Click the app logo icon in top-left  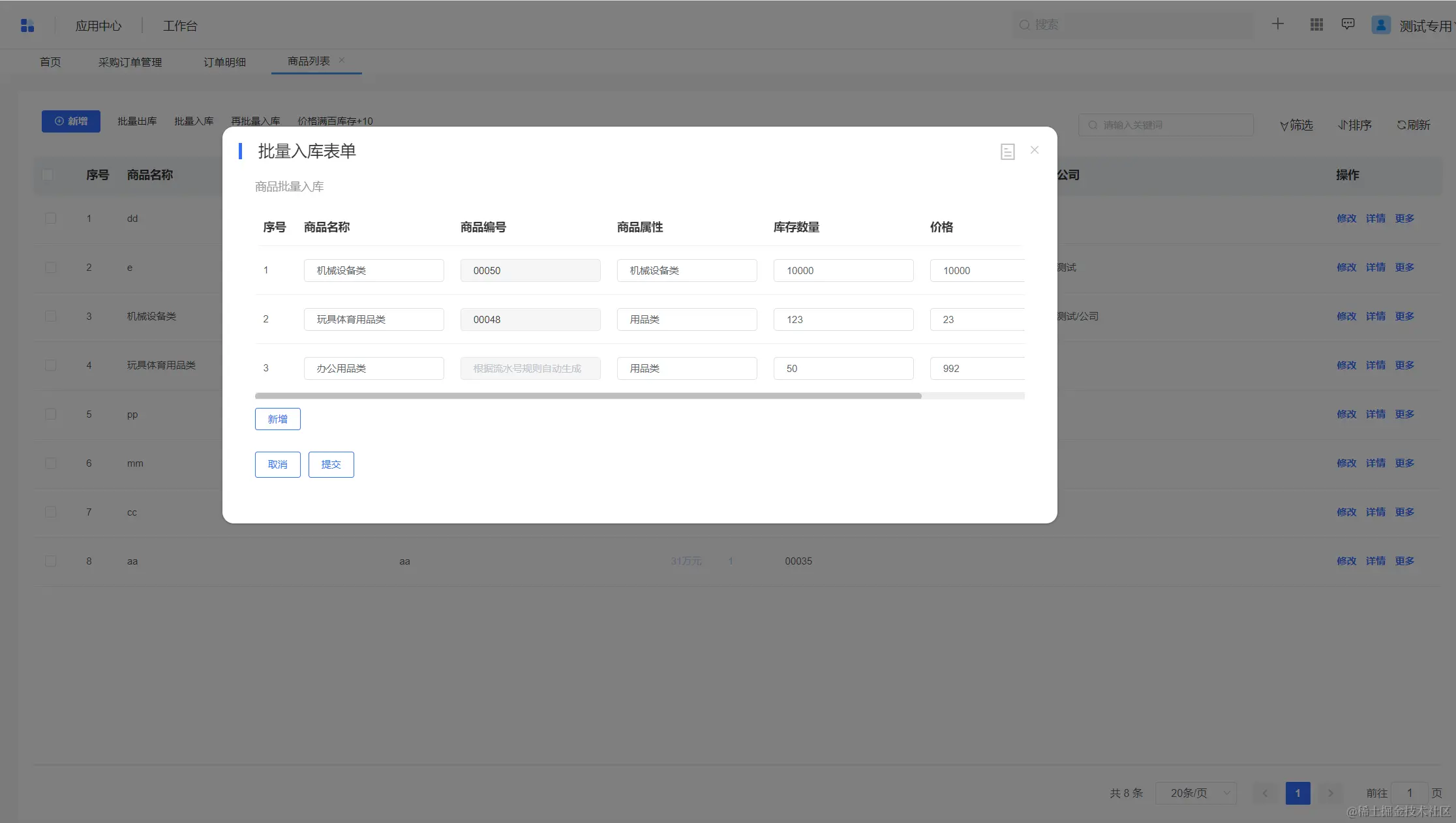pos(27,25)
